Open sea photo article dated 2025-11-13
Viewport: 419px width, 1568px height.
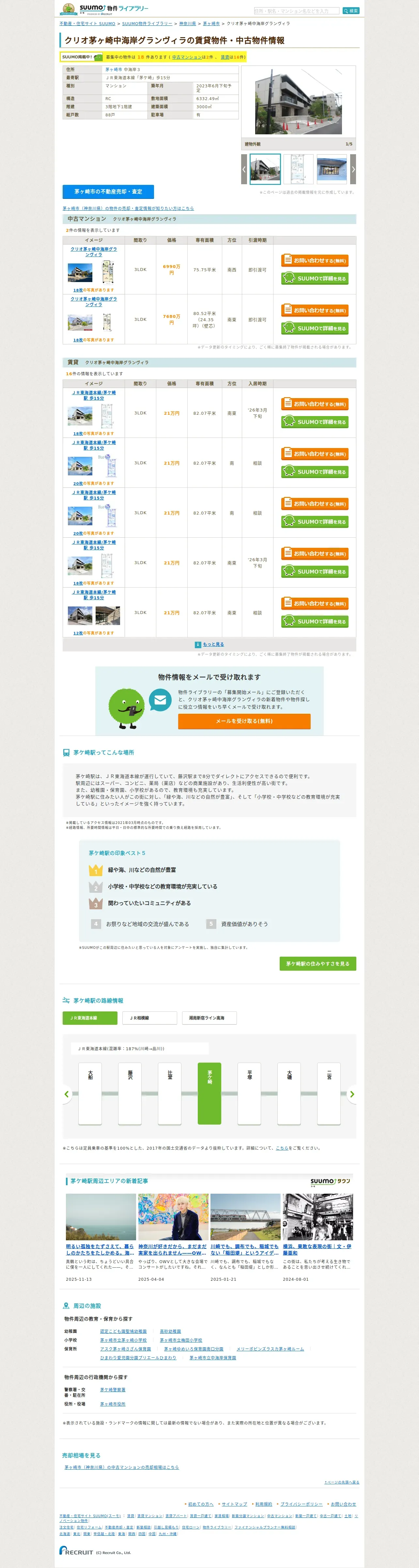pyautogui.click(x=101, y=1216)
